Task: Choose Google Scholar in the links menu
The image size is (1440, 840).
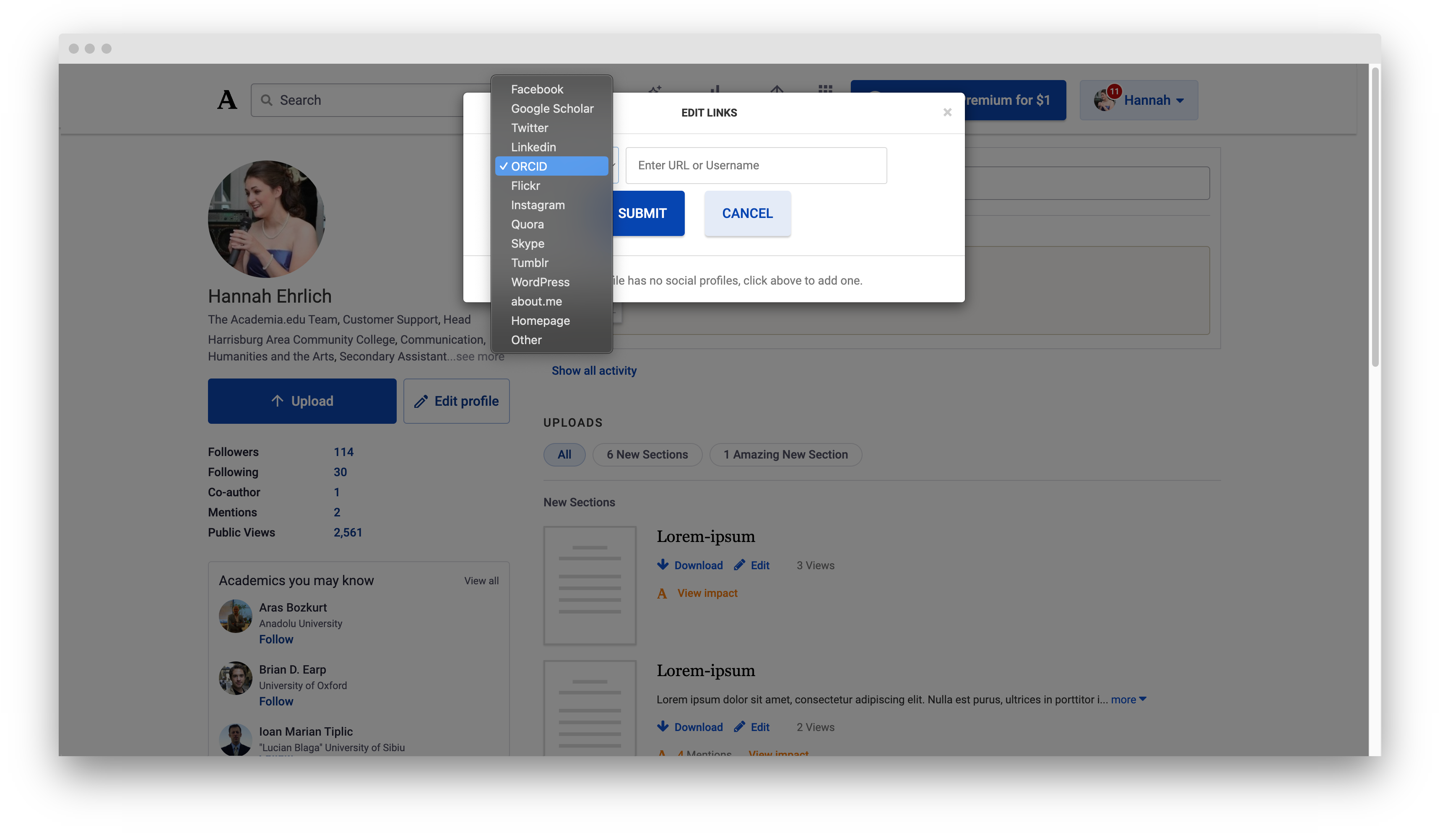Action: 552,108
